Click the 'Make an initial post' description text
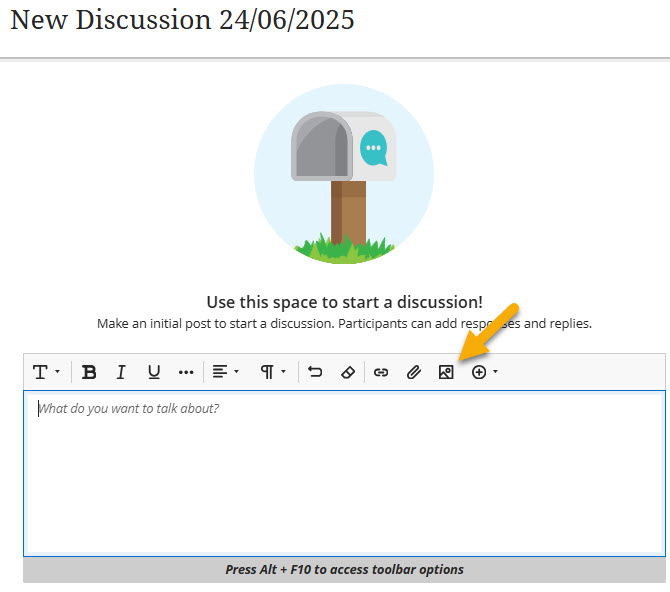Image resolution: width=670 pixels, height=592 pixels. click(344, 324)
